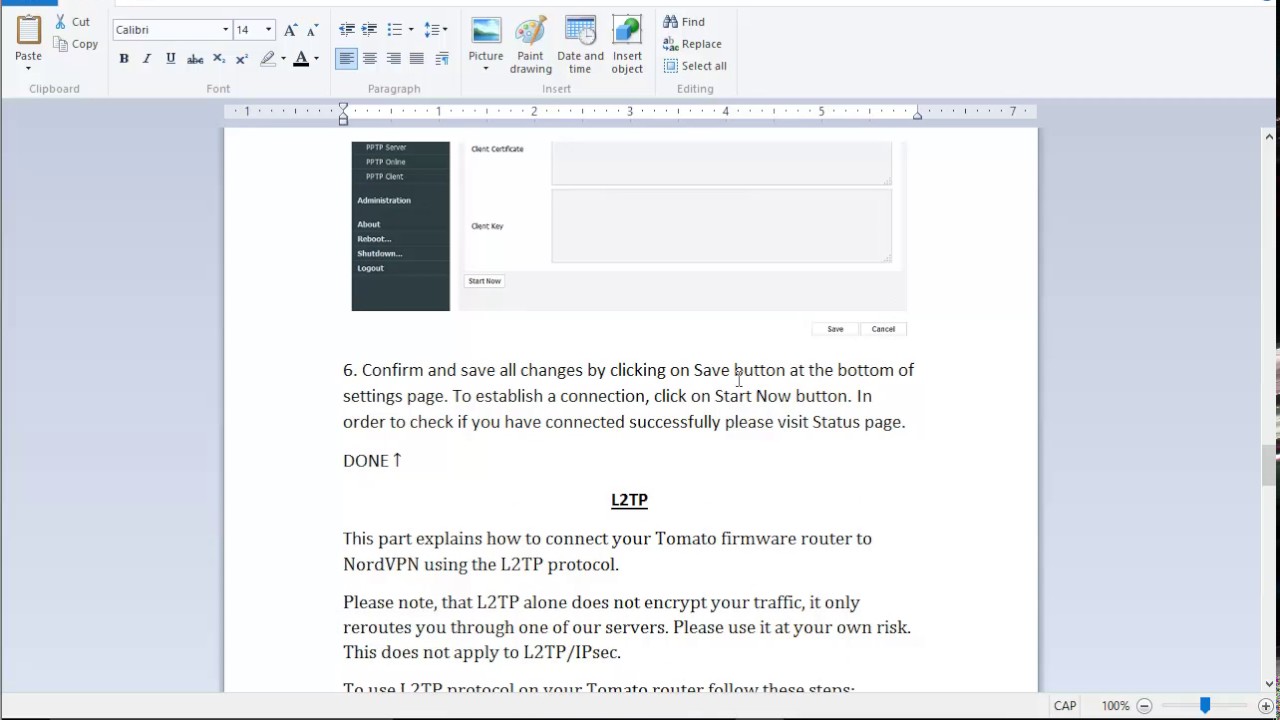
Task: Open the line spacing menu
Action: click(x=436, y=30)
